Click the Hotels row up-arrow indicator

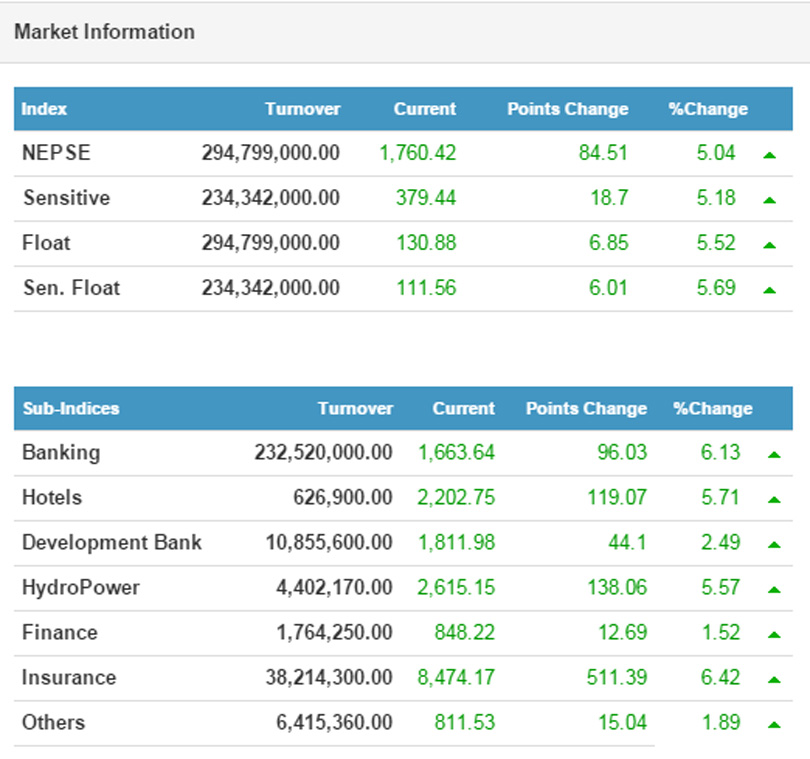(x=774, y=500)
